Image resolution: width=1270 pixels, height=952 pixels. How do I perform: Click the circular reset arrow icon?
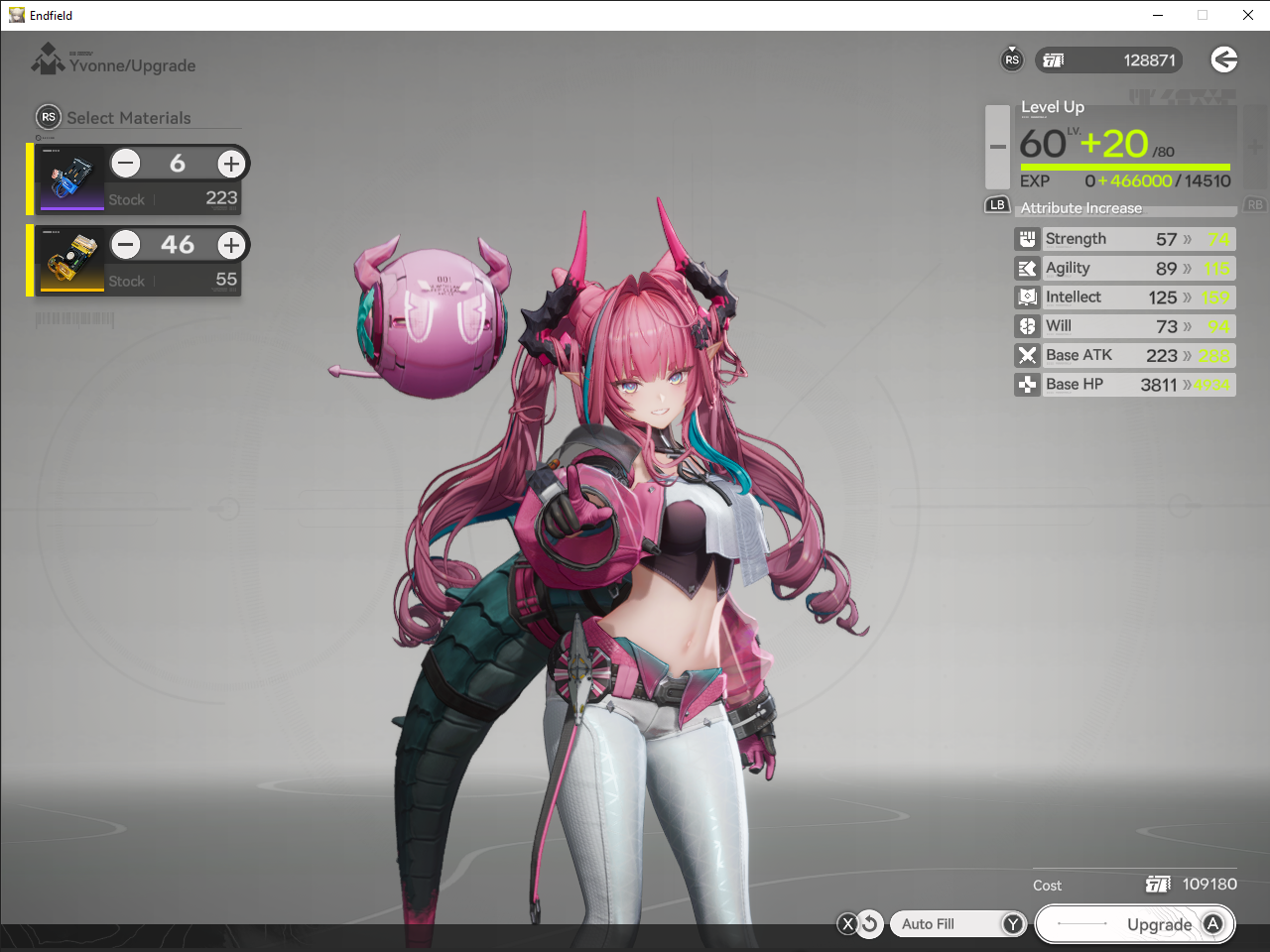(870, 924)
